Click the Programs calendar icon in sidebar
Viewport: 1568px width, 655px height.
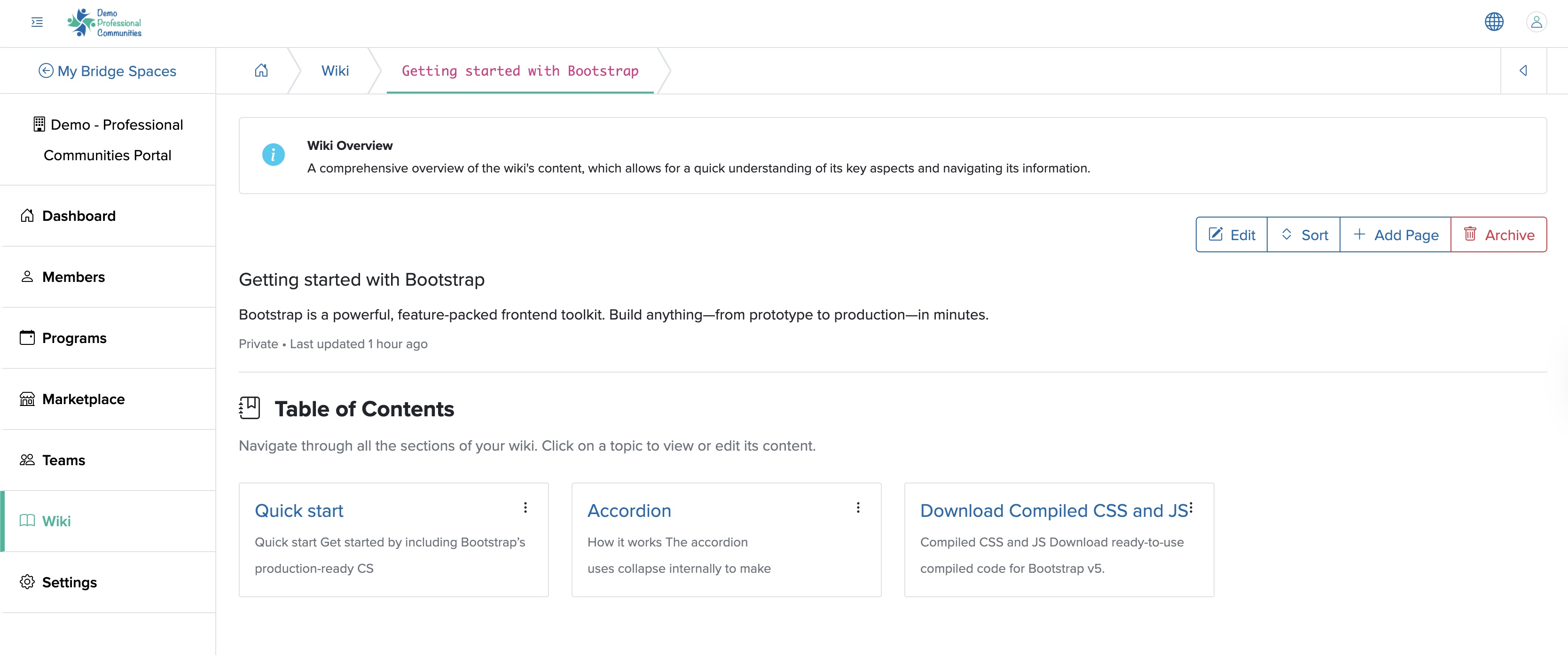tap(27, 337)
